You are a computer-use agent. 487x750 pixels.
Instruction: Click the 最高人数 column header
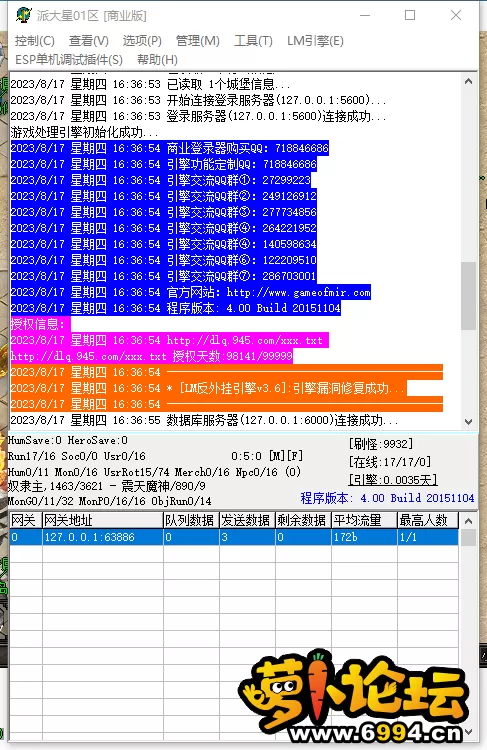(428, 520)
